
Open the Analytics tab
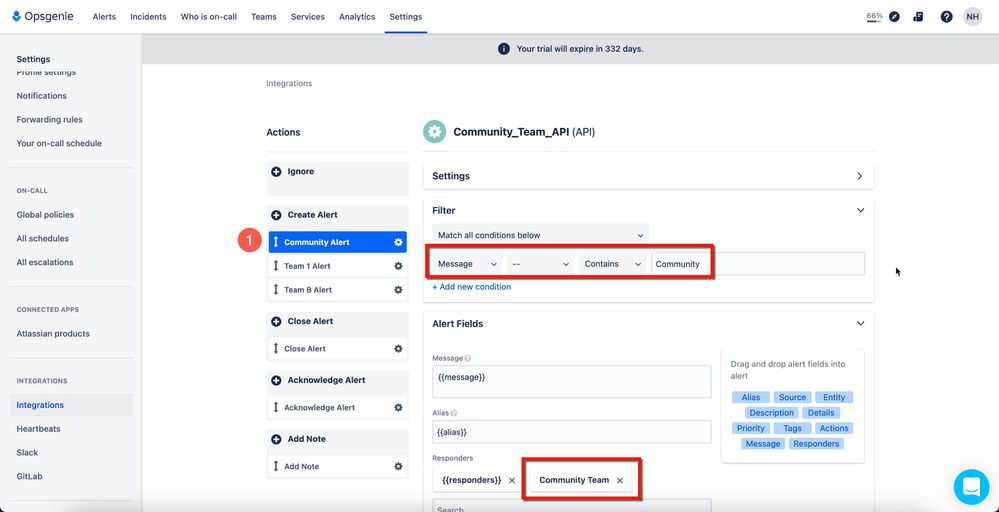point(357,17)
